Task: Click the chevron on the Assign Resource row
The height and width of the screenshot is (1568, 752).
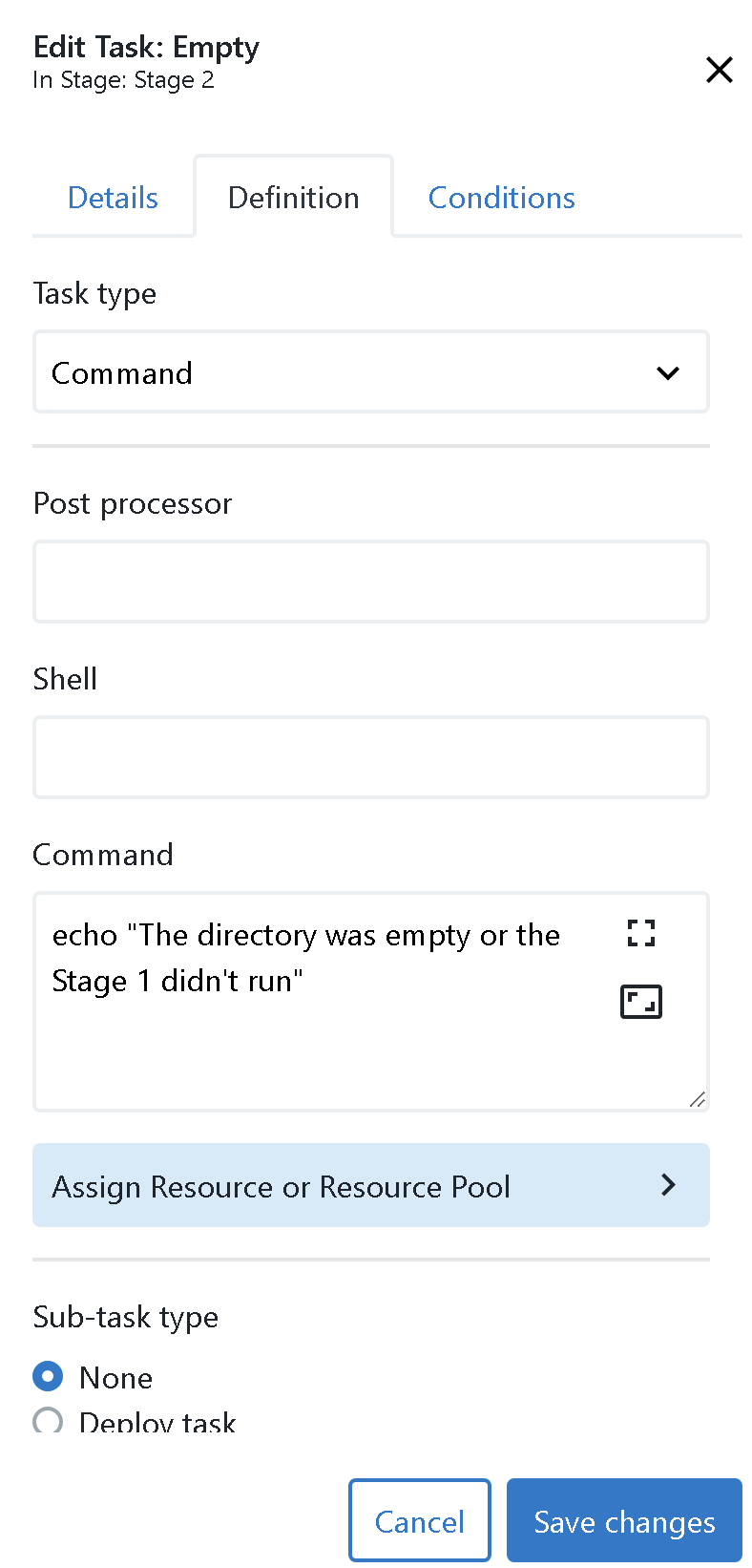Action: (668, 1185)
